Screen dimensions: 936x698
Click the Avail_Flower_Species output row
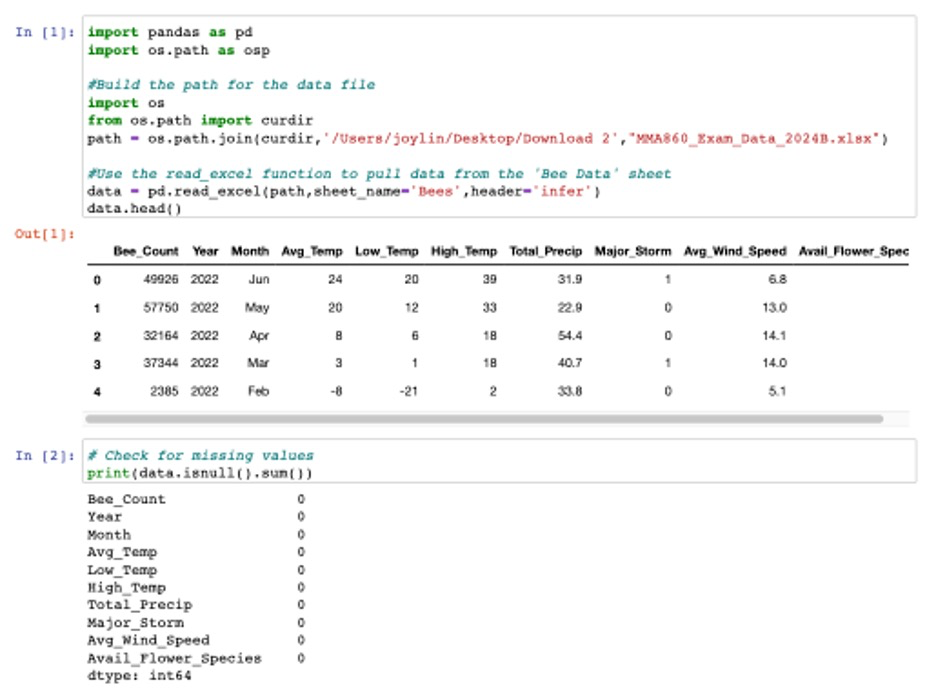coord(196,658)
